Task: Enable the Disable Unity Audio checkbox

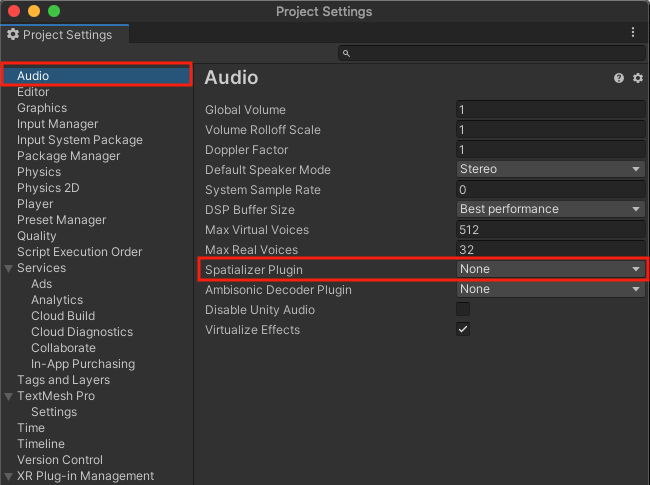Action: [463, 309]
